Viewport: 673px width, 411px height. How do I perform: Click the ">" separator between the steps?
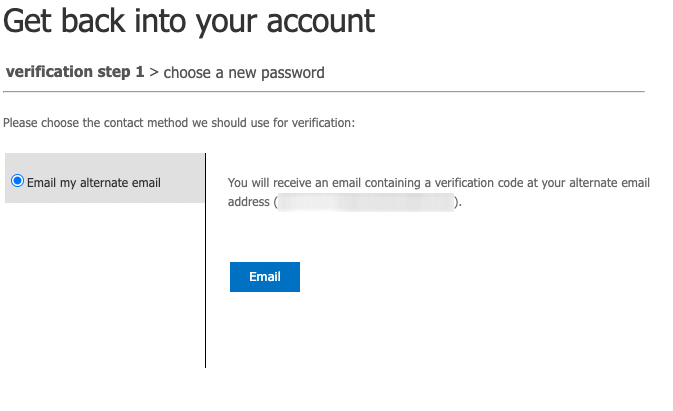154,73
